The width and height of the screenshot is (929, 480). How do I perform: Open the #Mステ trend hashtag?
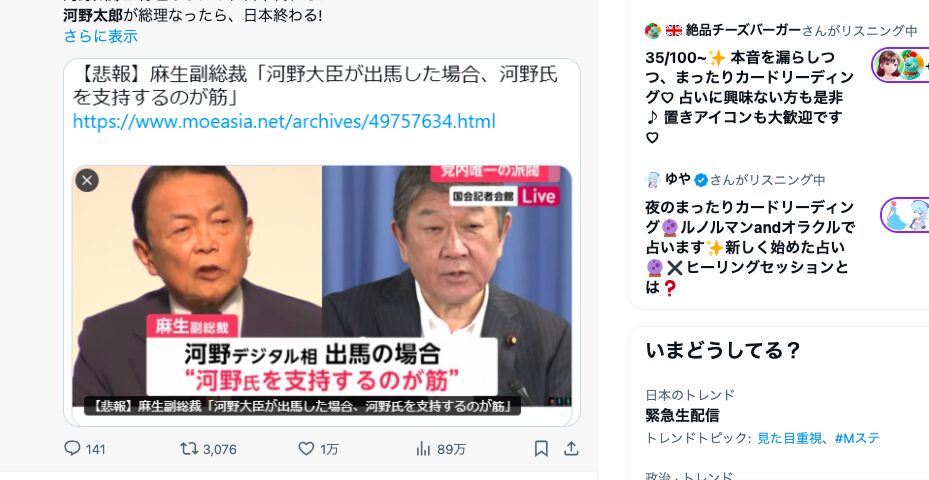pyautogui.click(x=857, y=439)
